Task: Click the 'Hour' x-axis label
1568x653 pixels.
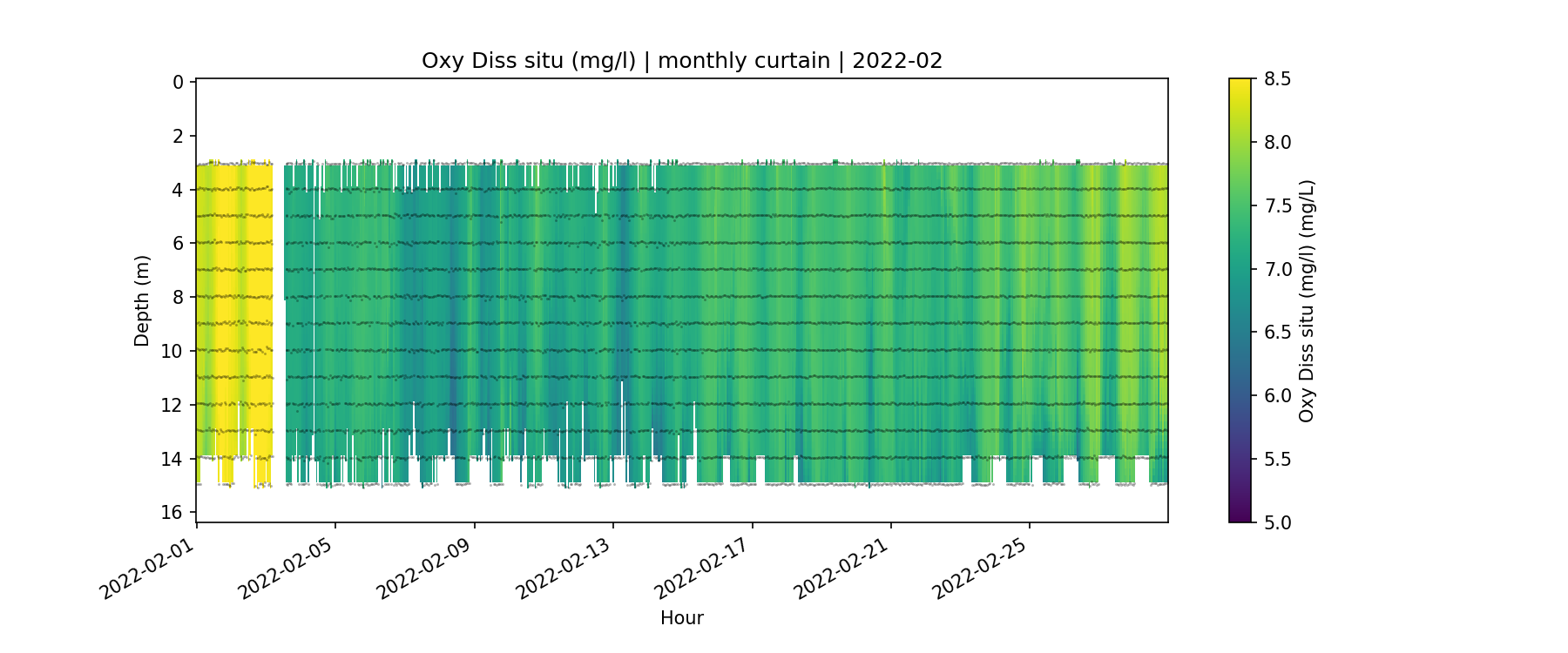Action: click(x=681, y=618)
